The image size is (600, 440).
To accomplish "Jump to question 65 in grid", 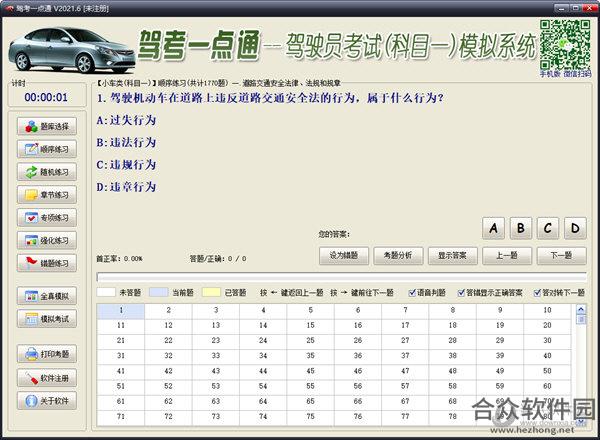I will [310, 401].
